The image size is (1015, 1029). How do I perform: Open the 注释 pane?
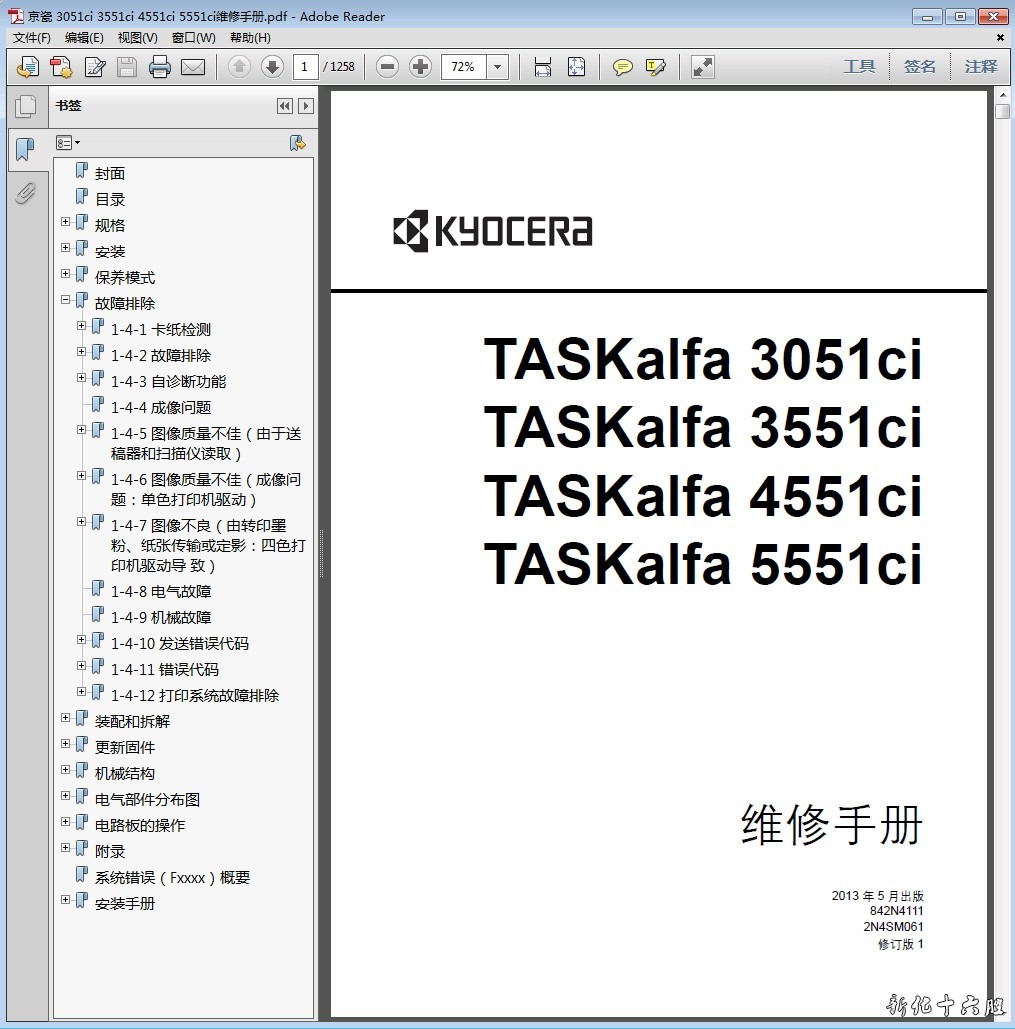click(981, 67)
